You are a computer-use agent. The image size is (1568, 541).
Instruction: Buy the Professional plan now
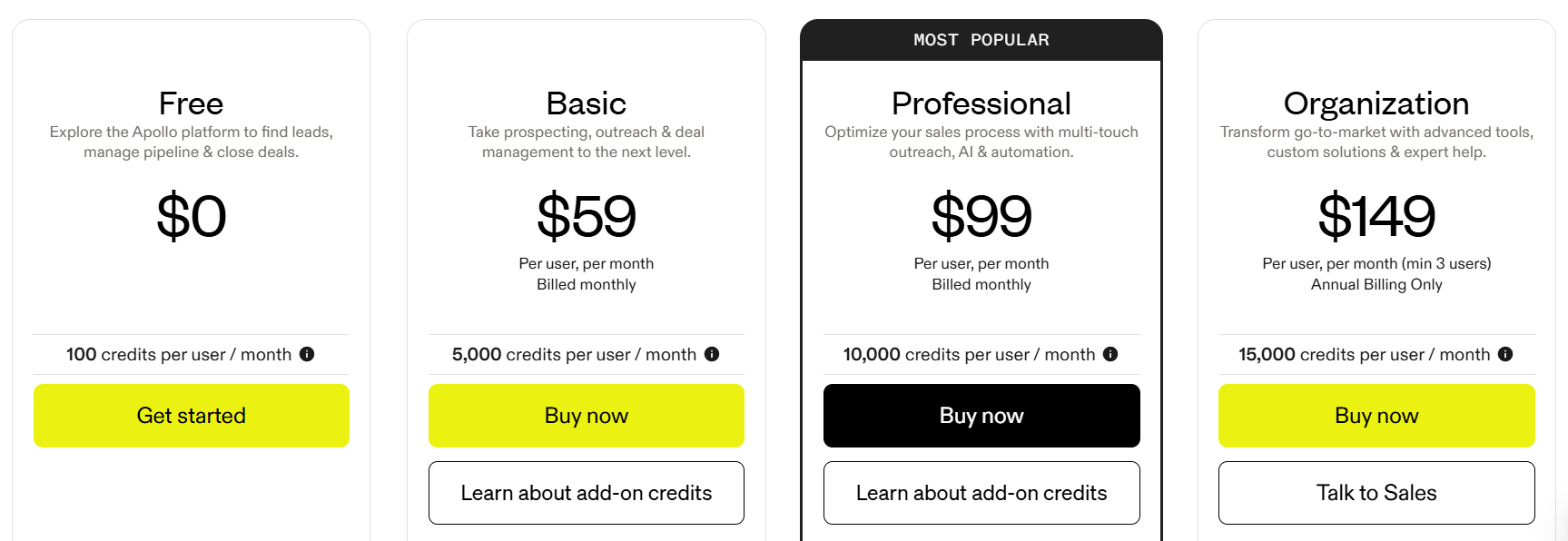point(981,416)
